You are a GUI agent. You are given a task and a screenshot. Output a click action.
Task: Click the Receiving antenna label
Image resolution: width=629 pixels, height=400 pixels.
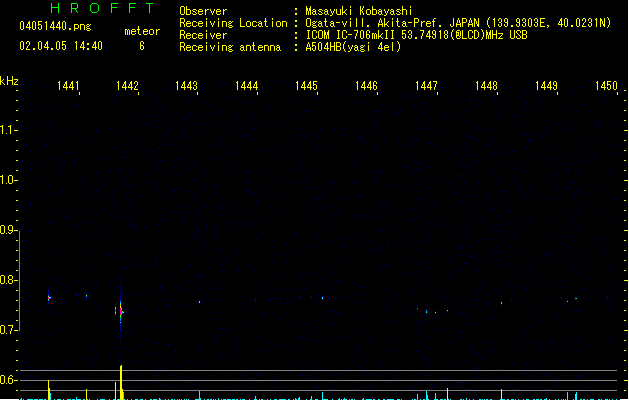(230, 47)
